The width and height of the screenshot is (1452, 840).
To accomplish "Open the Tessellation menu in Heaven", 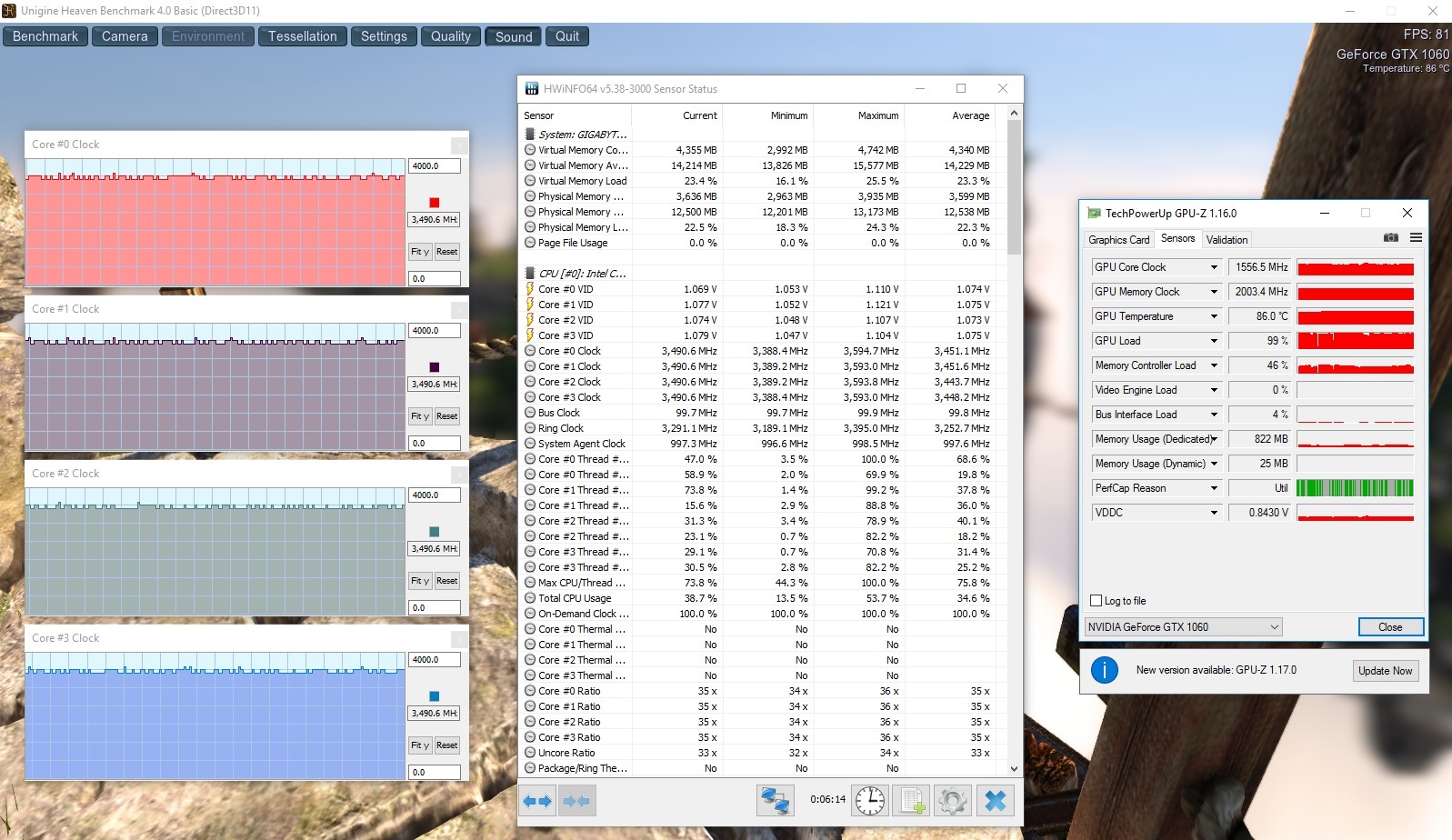I will tap(303, 36).
